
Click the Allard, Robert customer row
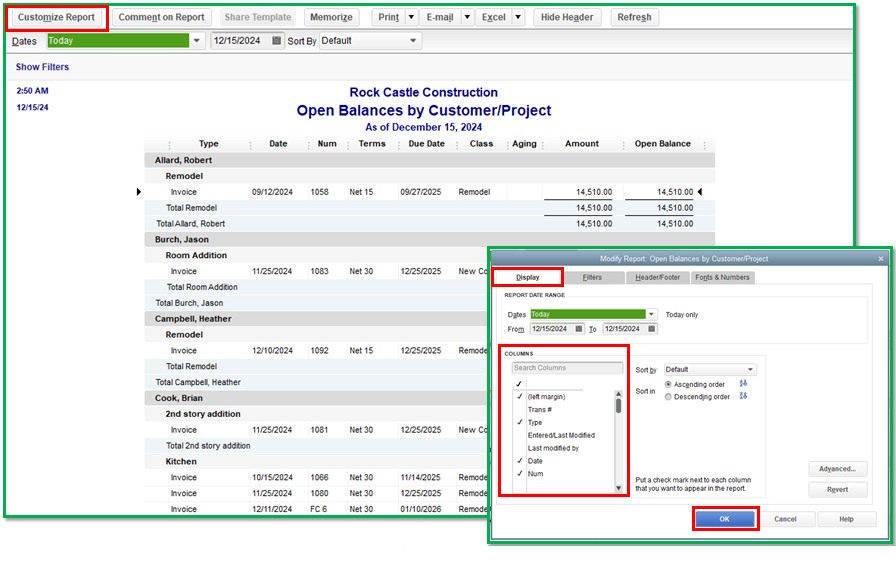(429, 160)
